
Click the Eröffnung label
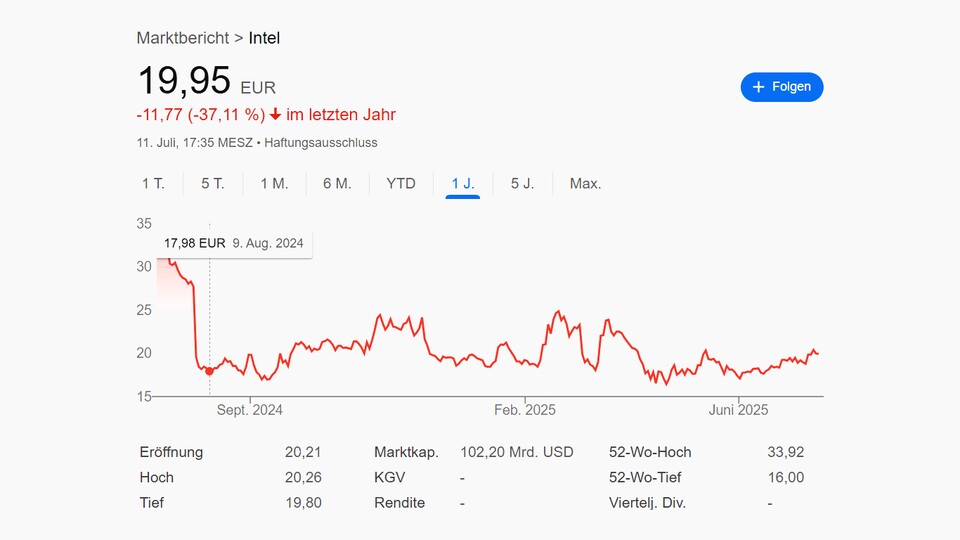[x=171, y=452]
